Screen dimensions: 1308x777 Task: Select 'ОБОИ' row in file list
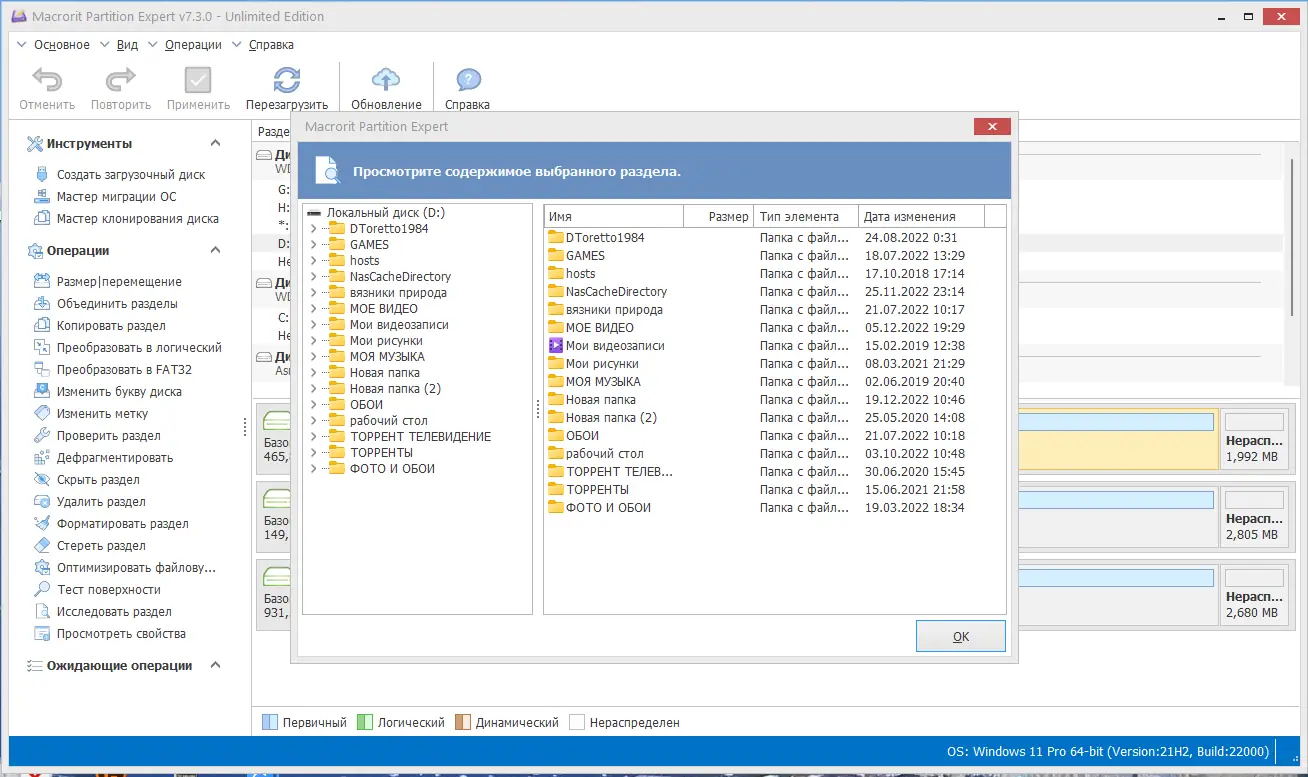tap(775, 435)
